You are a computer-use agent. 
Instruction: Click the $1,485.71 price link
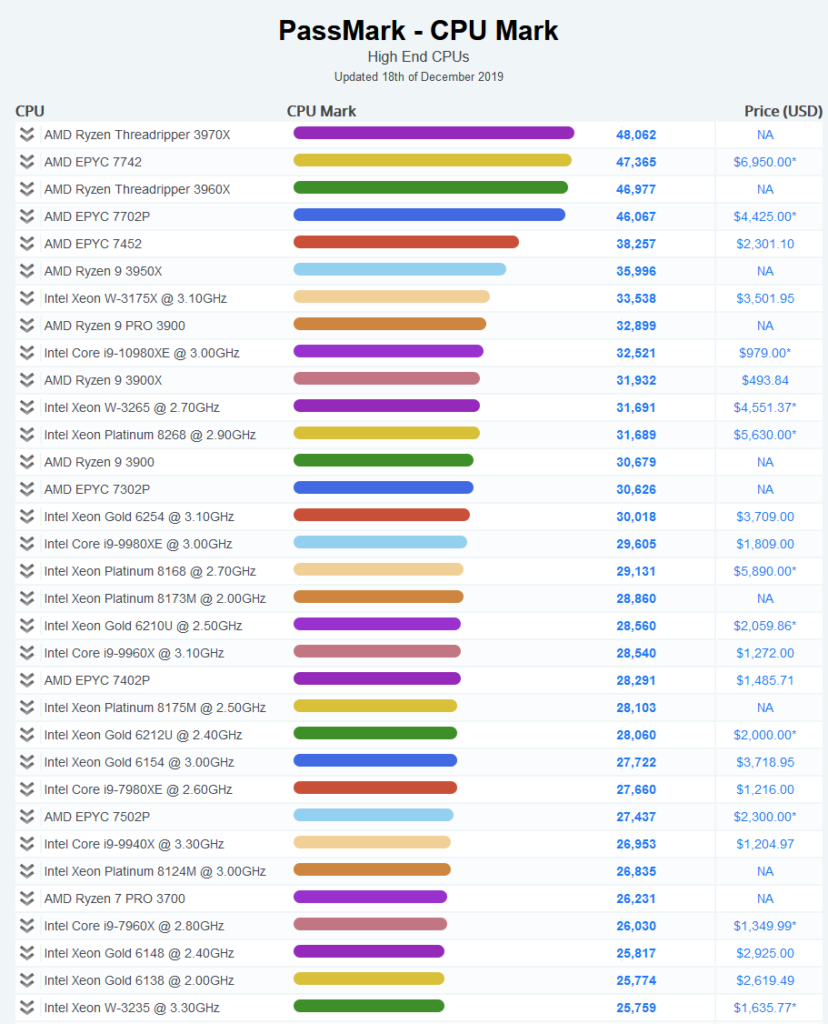[x=765, y=680]
